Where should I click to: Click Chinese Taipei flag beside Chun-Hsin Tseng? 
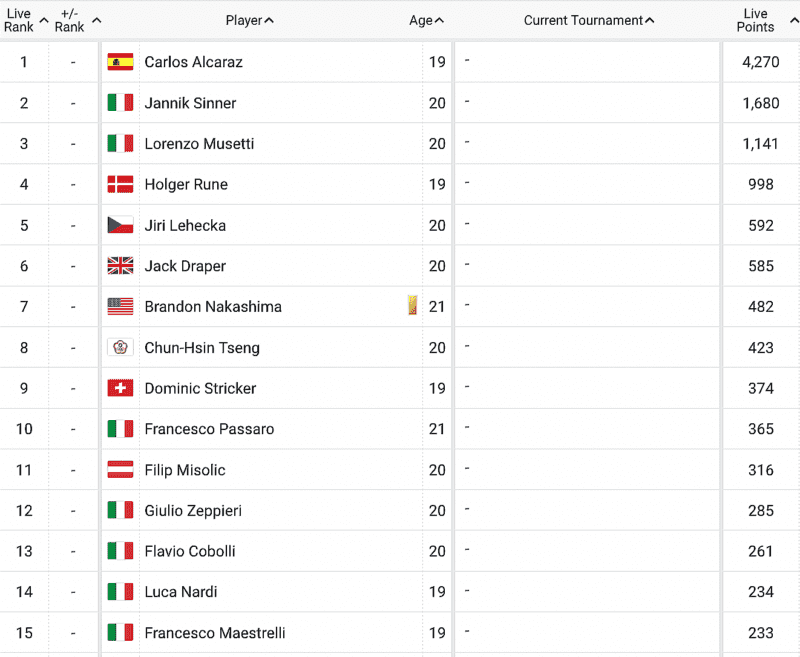pos(120,347)
